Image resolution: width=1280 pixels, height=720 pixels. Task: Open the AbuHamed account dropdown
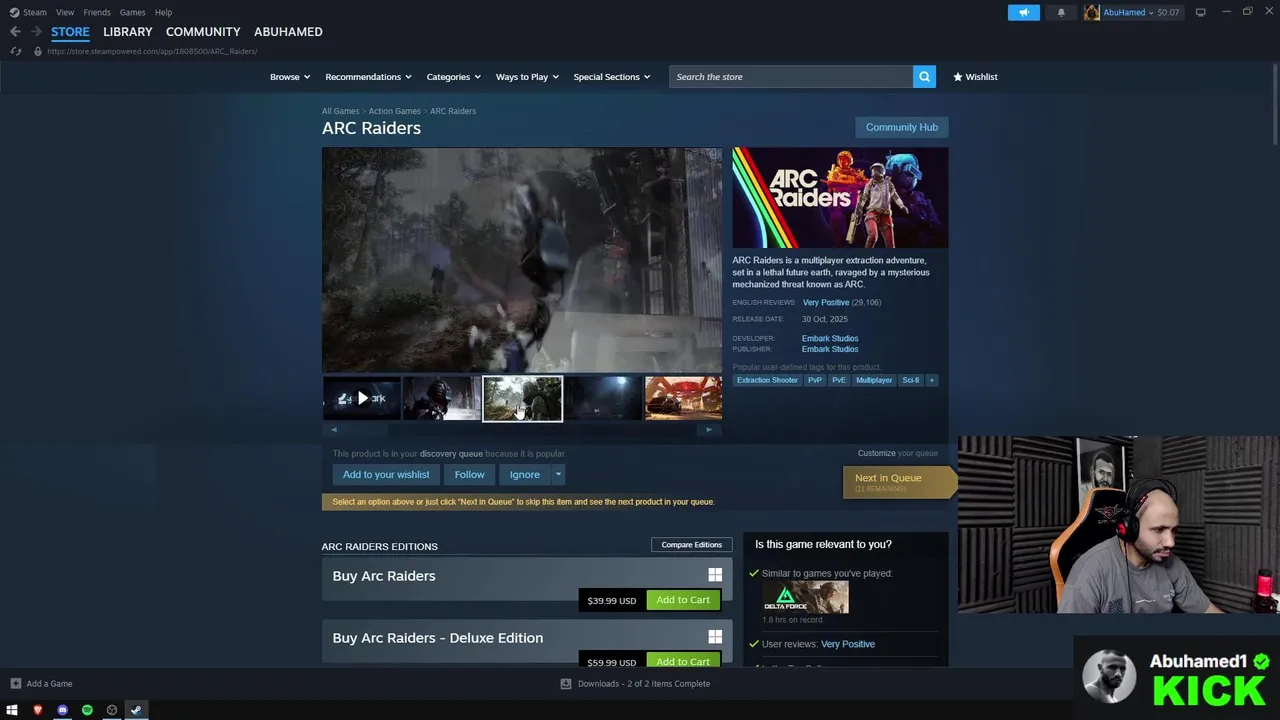[1132, 12]
